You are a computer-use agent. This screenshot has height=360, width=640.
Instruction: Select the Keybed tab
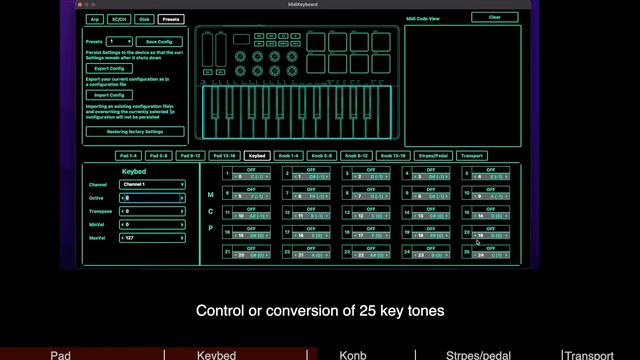[257, 156]
